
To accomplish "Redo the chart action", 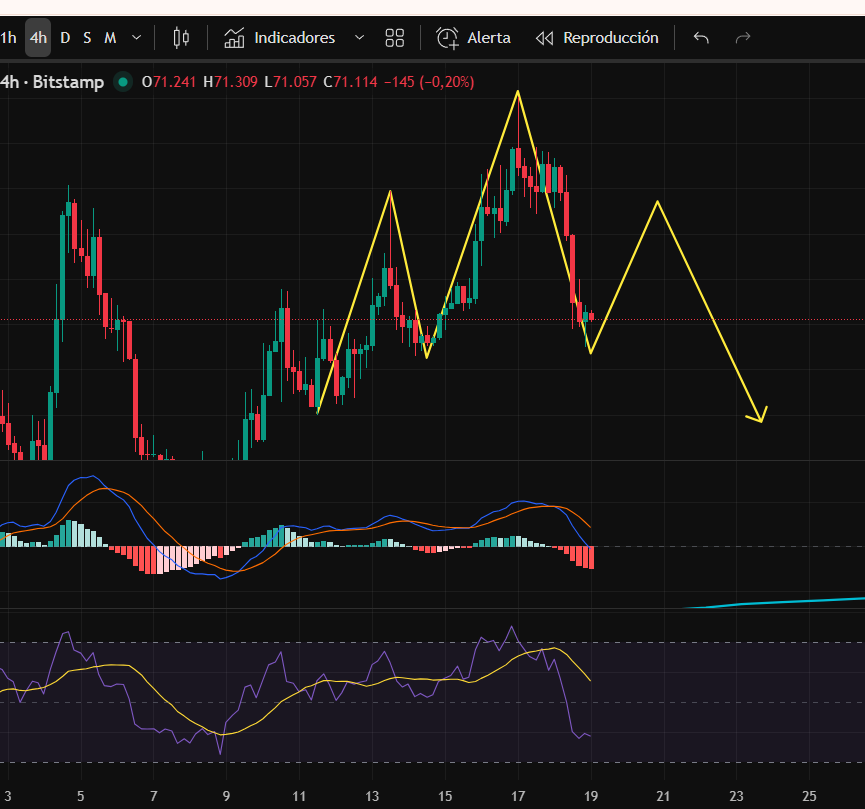I will coord(743,38).
